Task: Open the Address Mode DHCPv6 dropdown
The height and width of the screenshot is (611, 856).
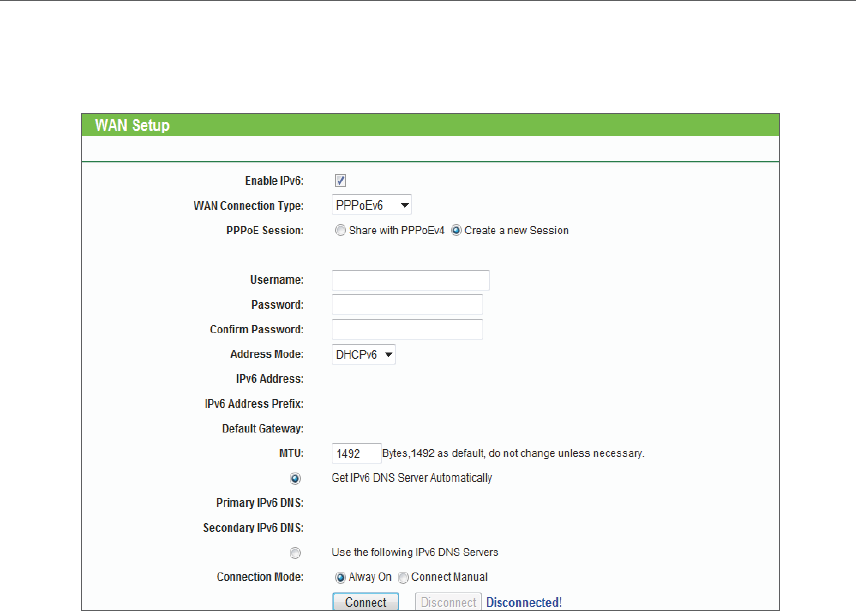Action: coord(364,354)
